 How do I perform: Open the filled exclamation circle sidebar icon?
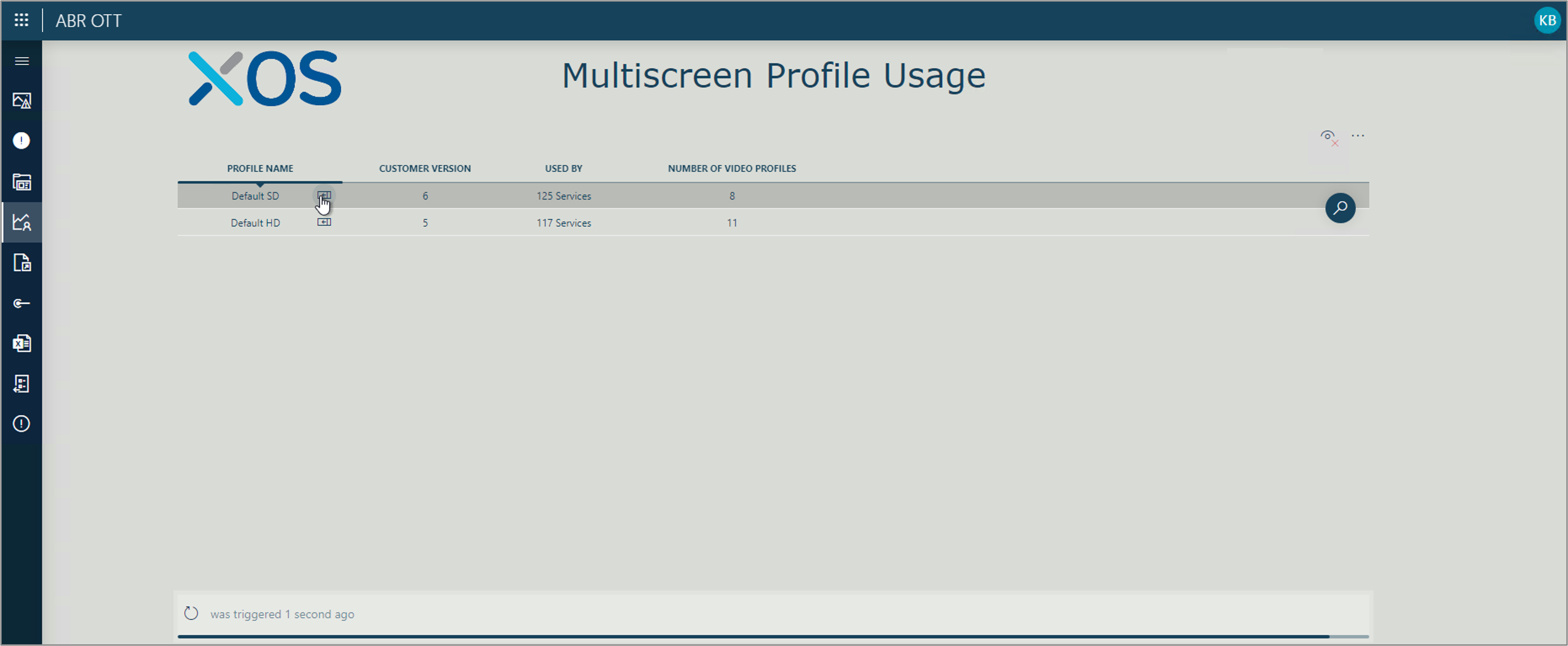(x=21, y=140)
